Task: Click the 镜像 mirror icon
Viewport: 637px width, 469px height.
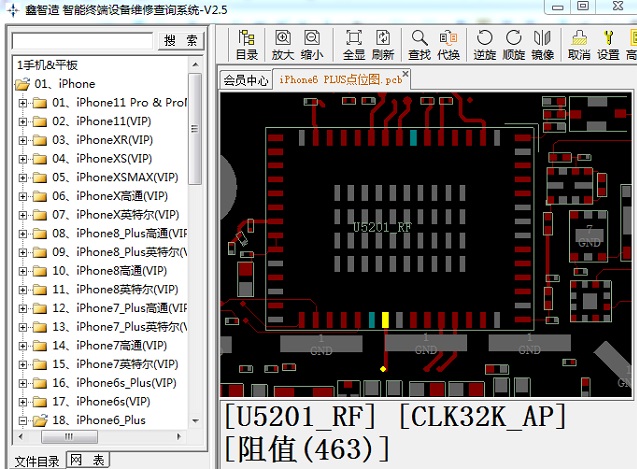Action: pyautogui.click(x=543, y=45)
